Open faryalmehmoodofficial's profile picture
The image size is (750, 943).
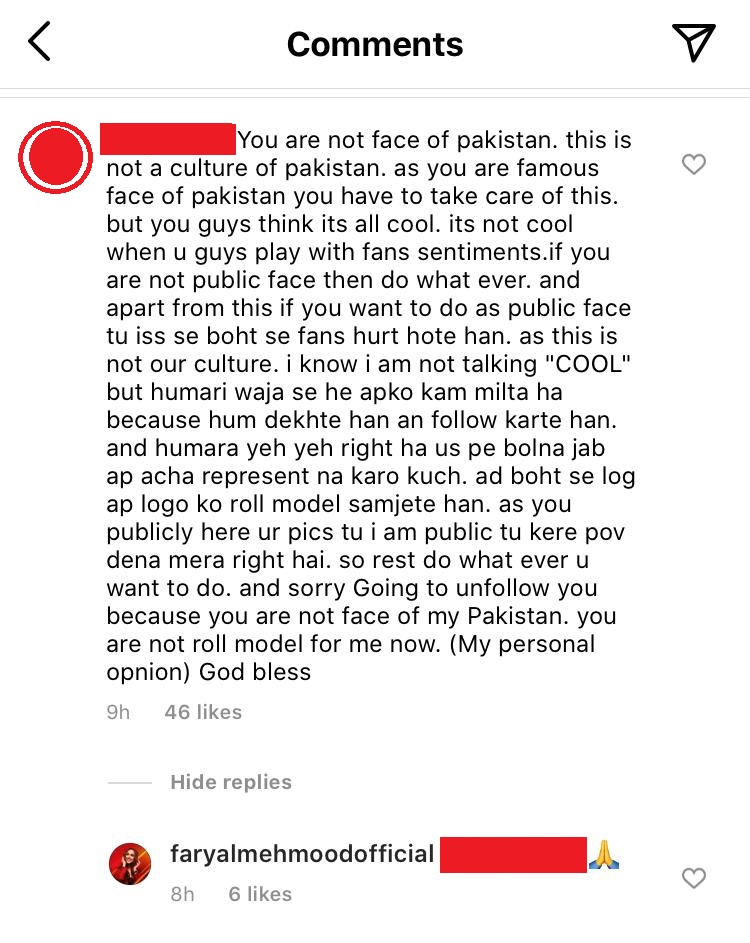130,864
